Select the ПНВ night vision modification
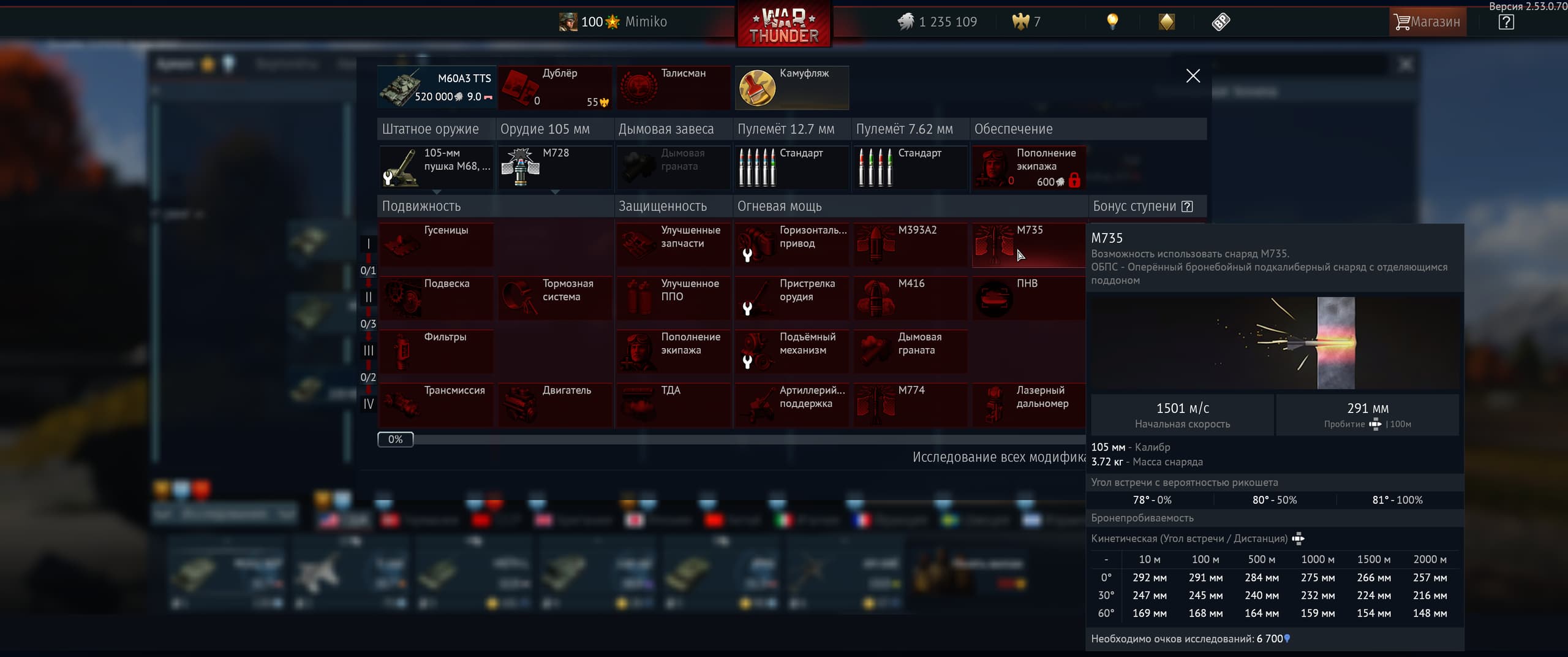The height and width of the screenshot is (657, 1568). [1028, 298]
